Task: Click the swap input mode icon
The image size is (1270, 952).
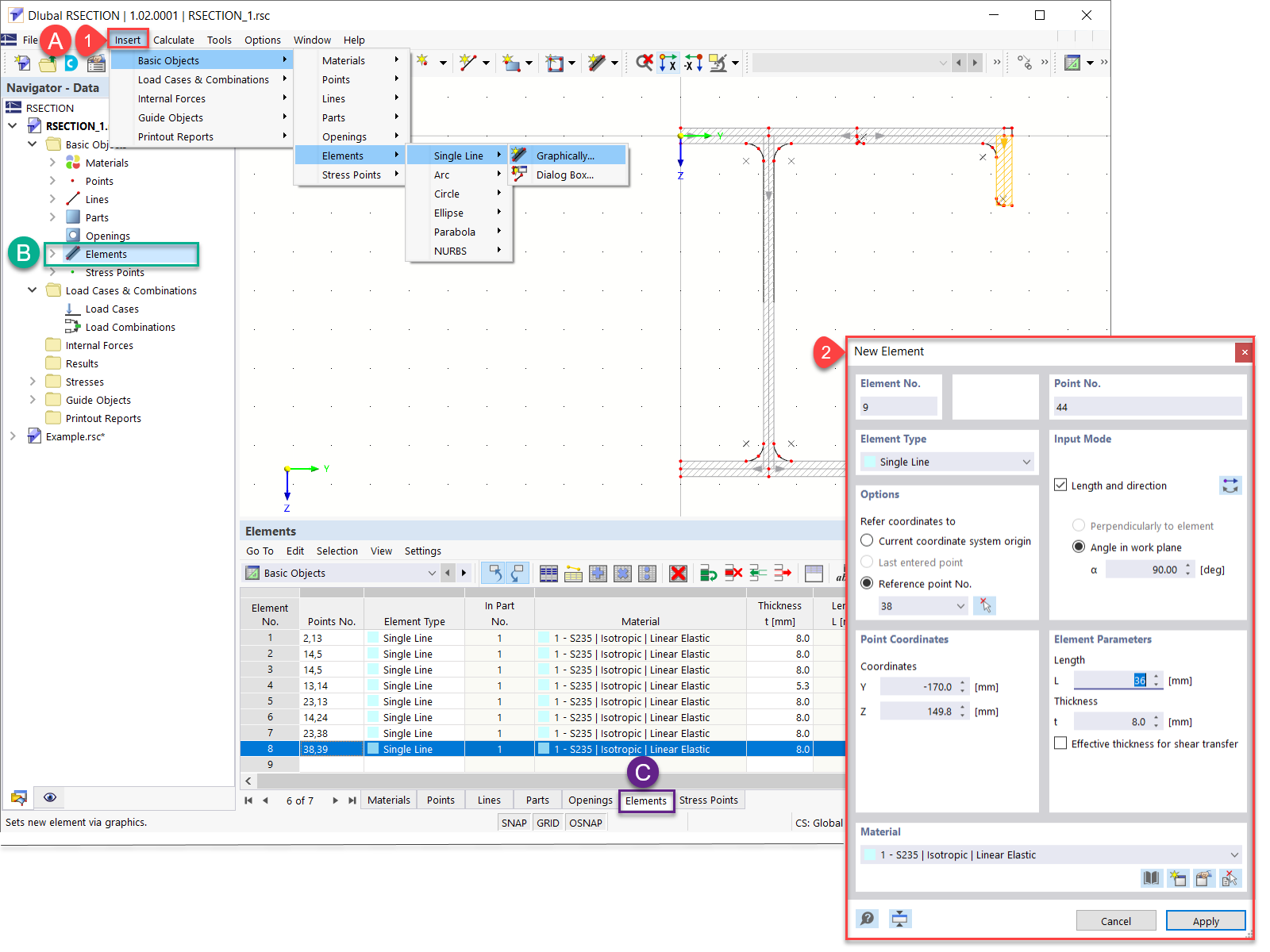Action: [x=1230, y=486]
